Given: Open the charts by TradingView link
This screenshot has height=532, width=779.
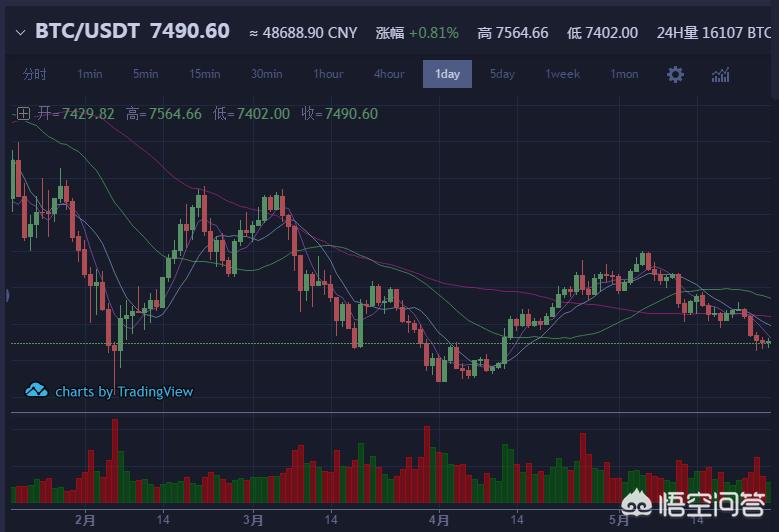Looking at the screenshot, I should [124, 392].
